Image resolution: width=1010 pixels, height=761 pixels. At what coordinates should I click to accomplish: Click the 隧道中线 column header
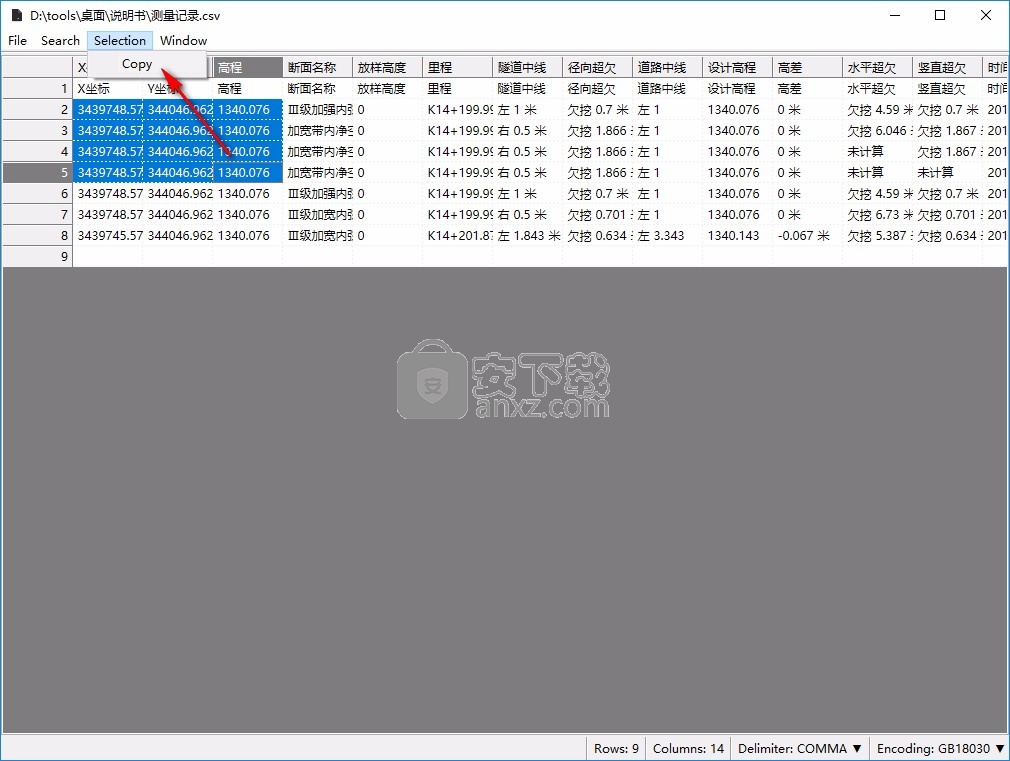[528, 68]
